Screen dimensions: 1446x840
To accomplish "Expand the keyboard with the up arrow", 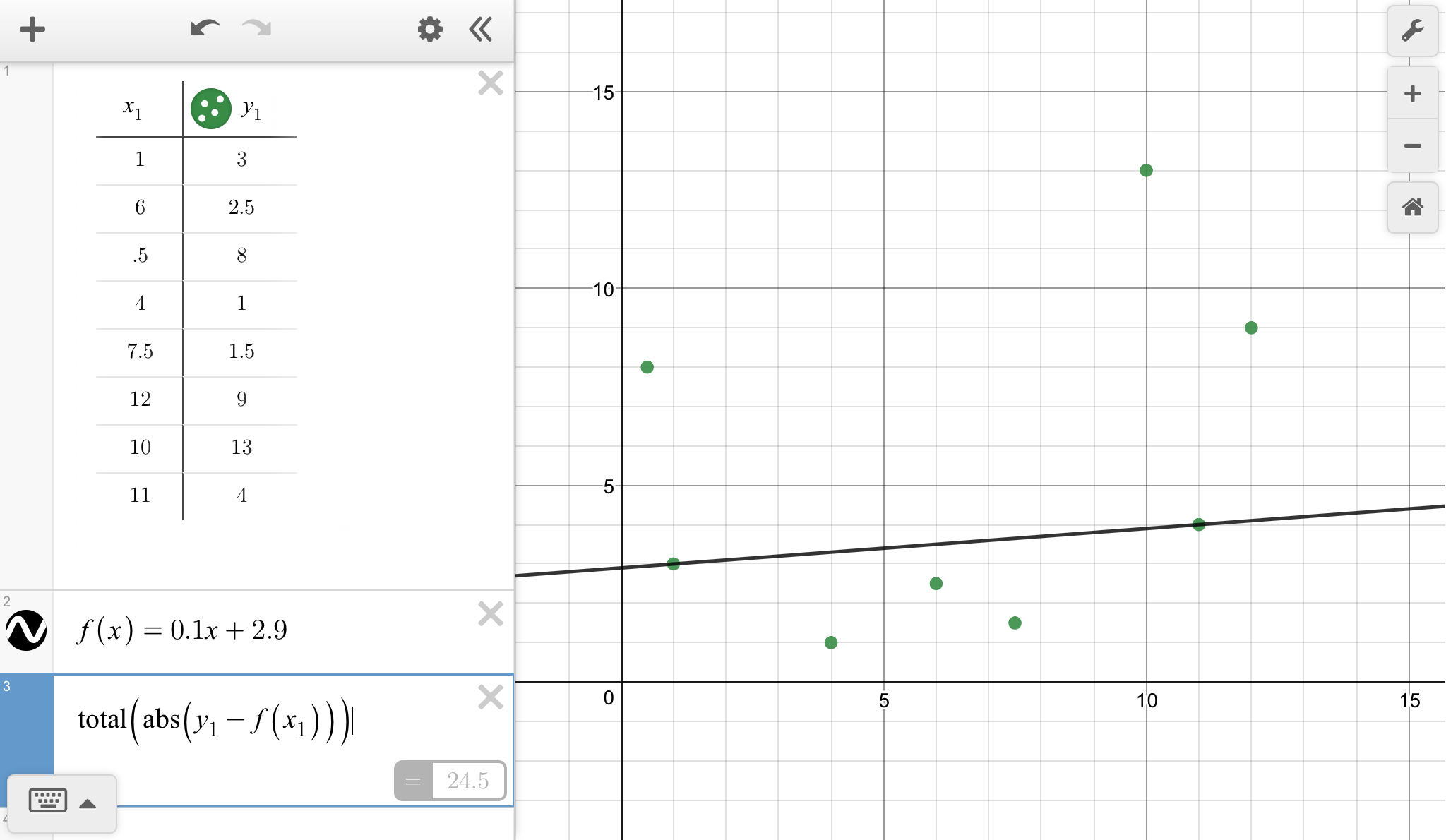I will [x=88, y=803].
